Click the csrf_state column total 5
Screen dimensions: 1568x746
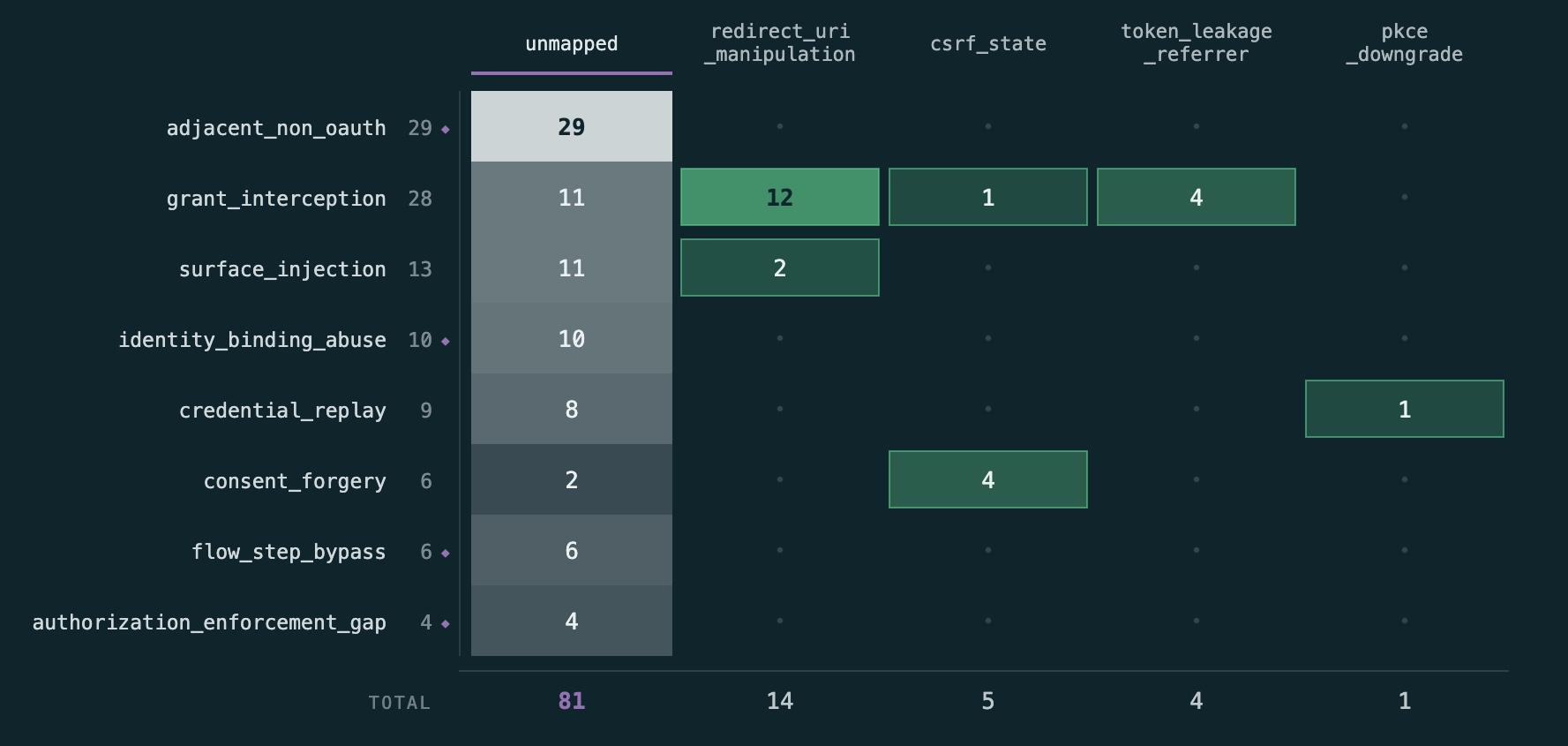tap(988, 701)
